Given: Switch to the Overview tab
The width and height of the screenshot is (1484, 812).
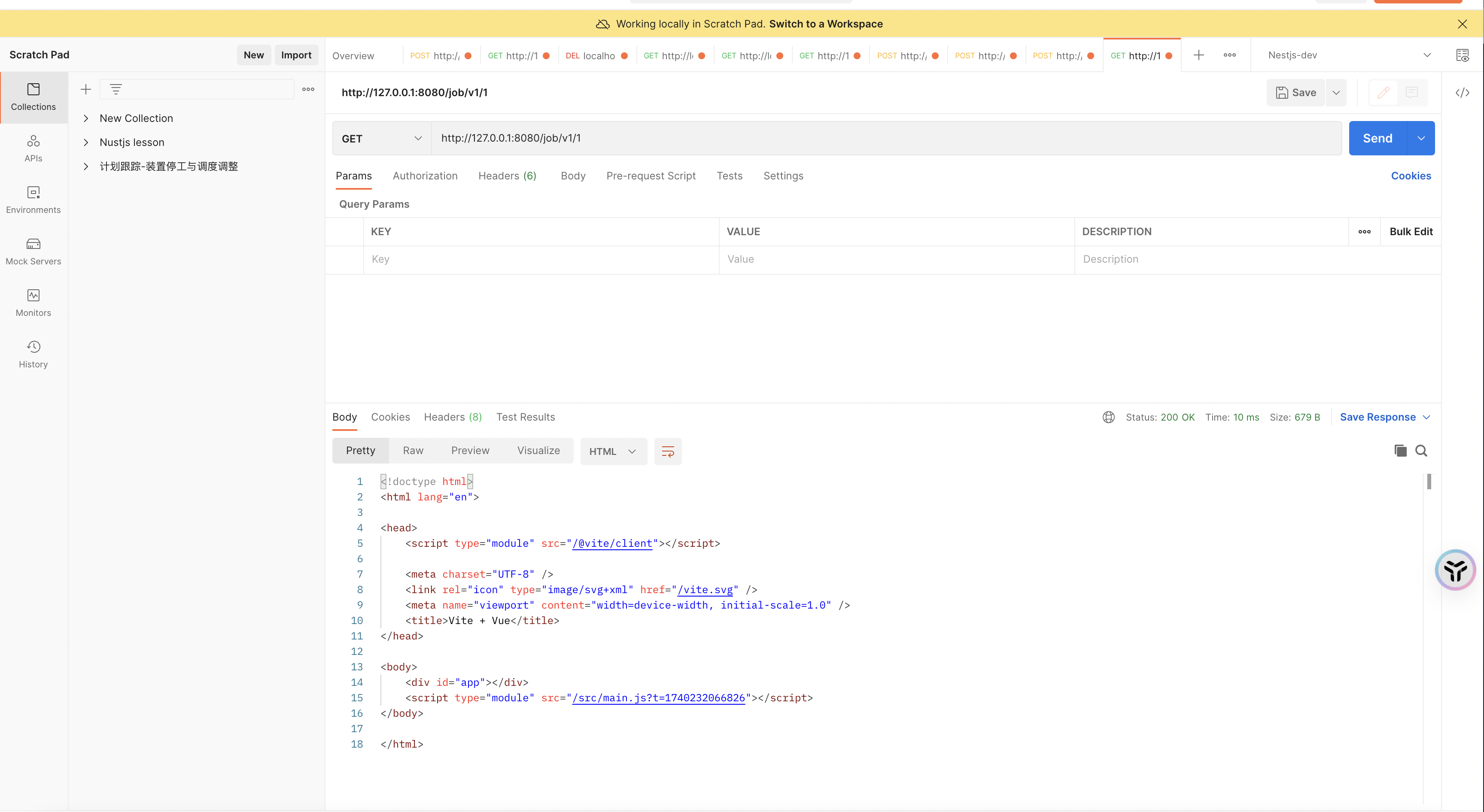Looking at the screenshot, I should (x=353, y=56).
